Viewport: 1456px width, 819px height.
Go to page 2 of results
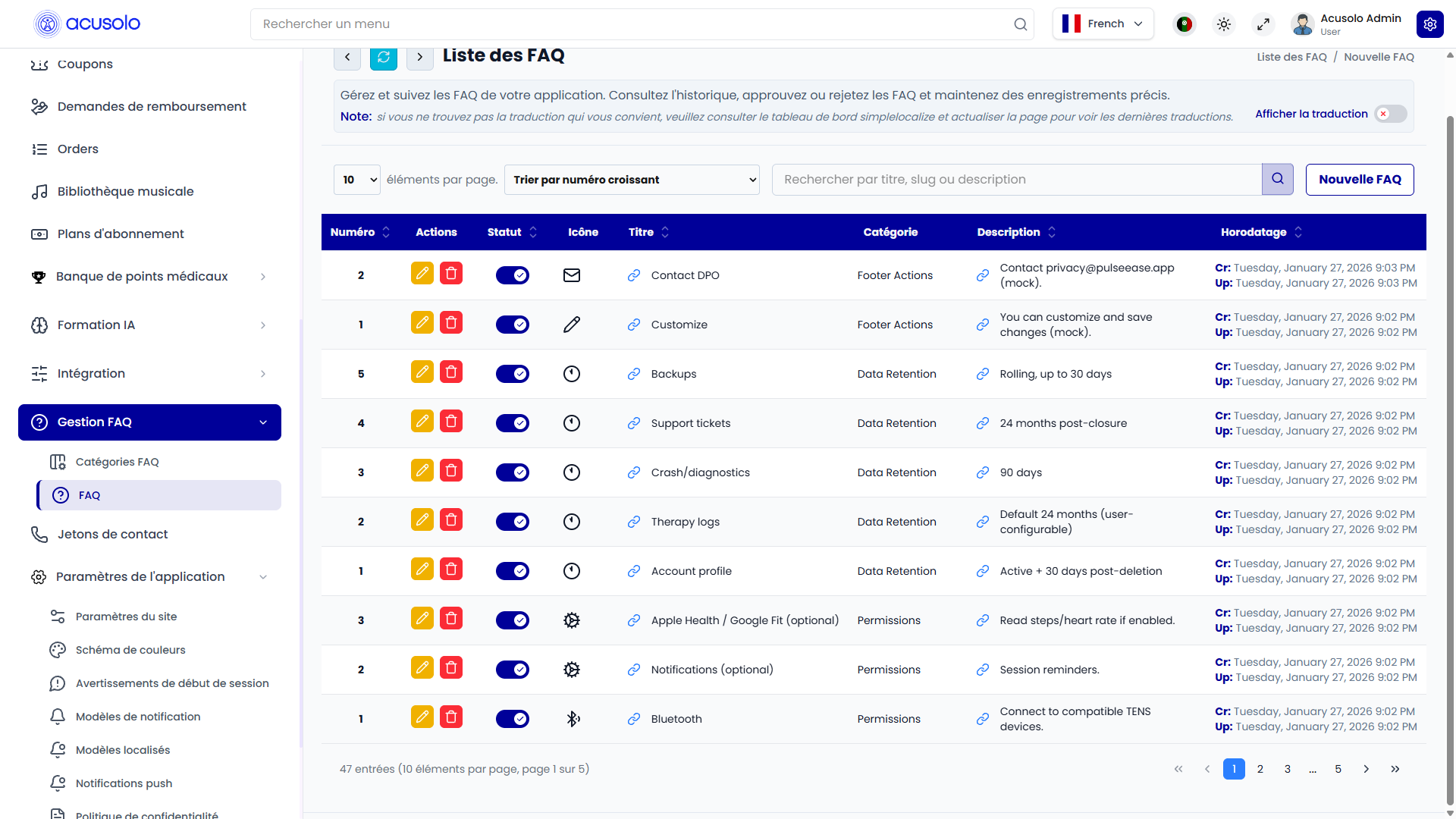click(x=1260, y=769)
